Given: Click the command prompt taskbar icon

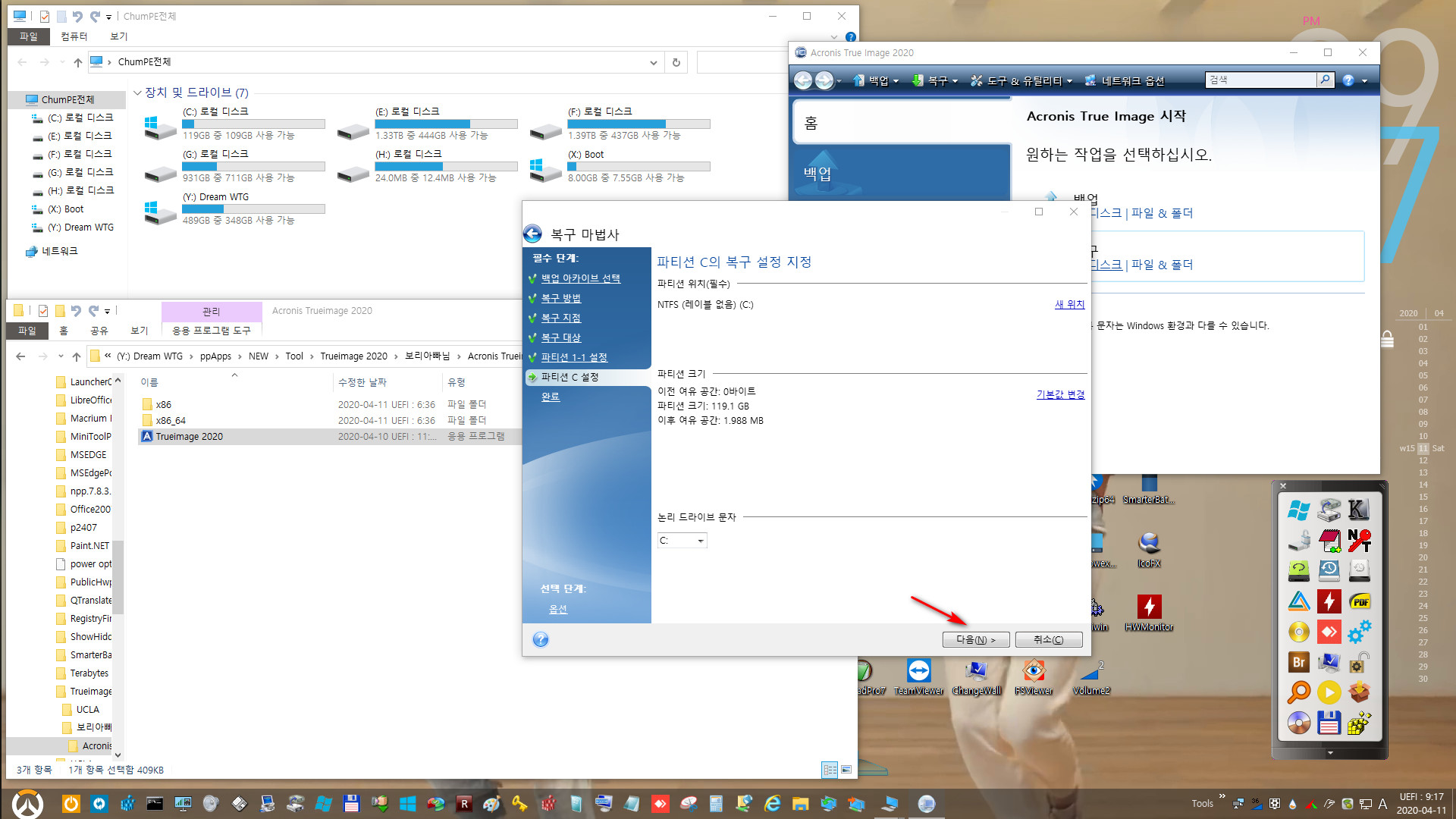Looking at the screenshot, I should click(155, 804).
